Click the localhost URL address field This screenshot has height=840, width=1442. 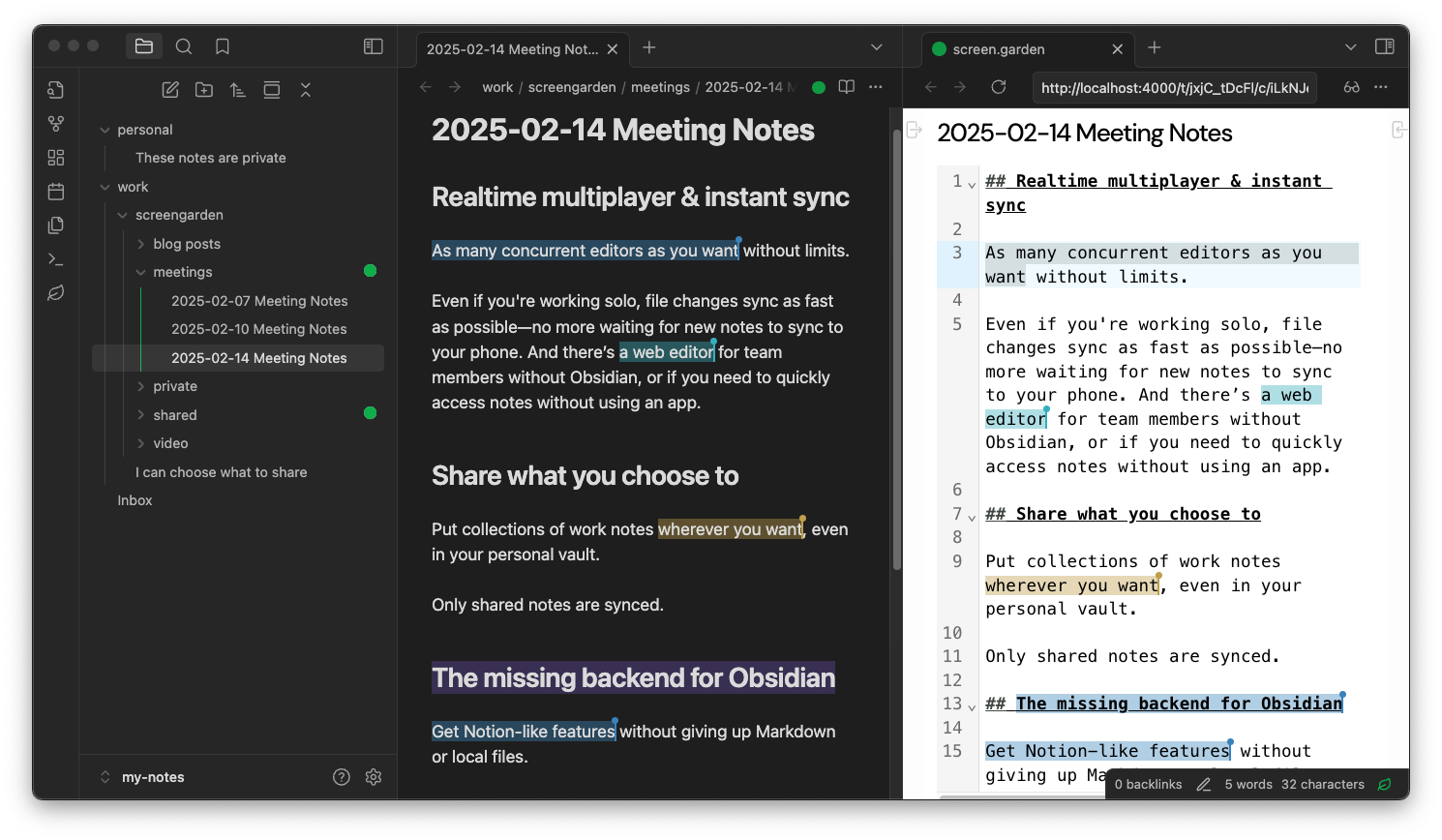[1174, 87]
